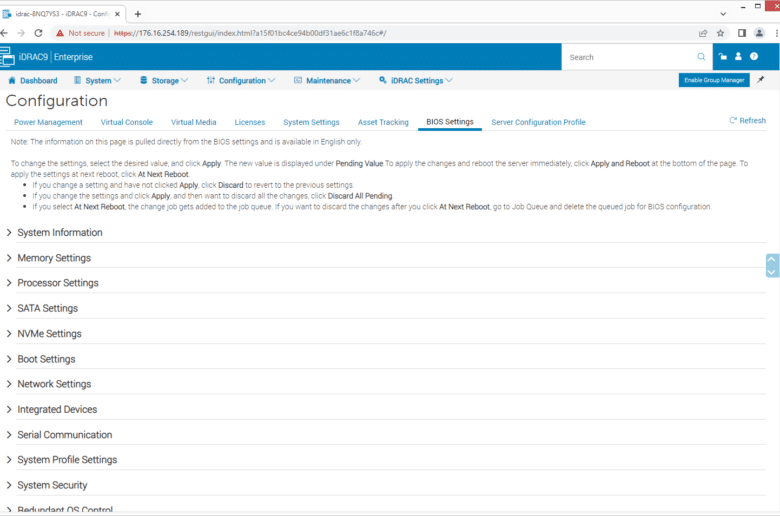
Task: Close the iDRAC9 browser tab
Action: 117,14
